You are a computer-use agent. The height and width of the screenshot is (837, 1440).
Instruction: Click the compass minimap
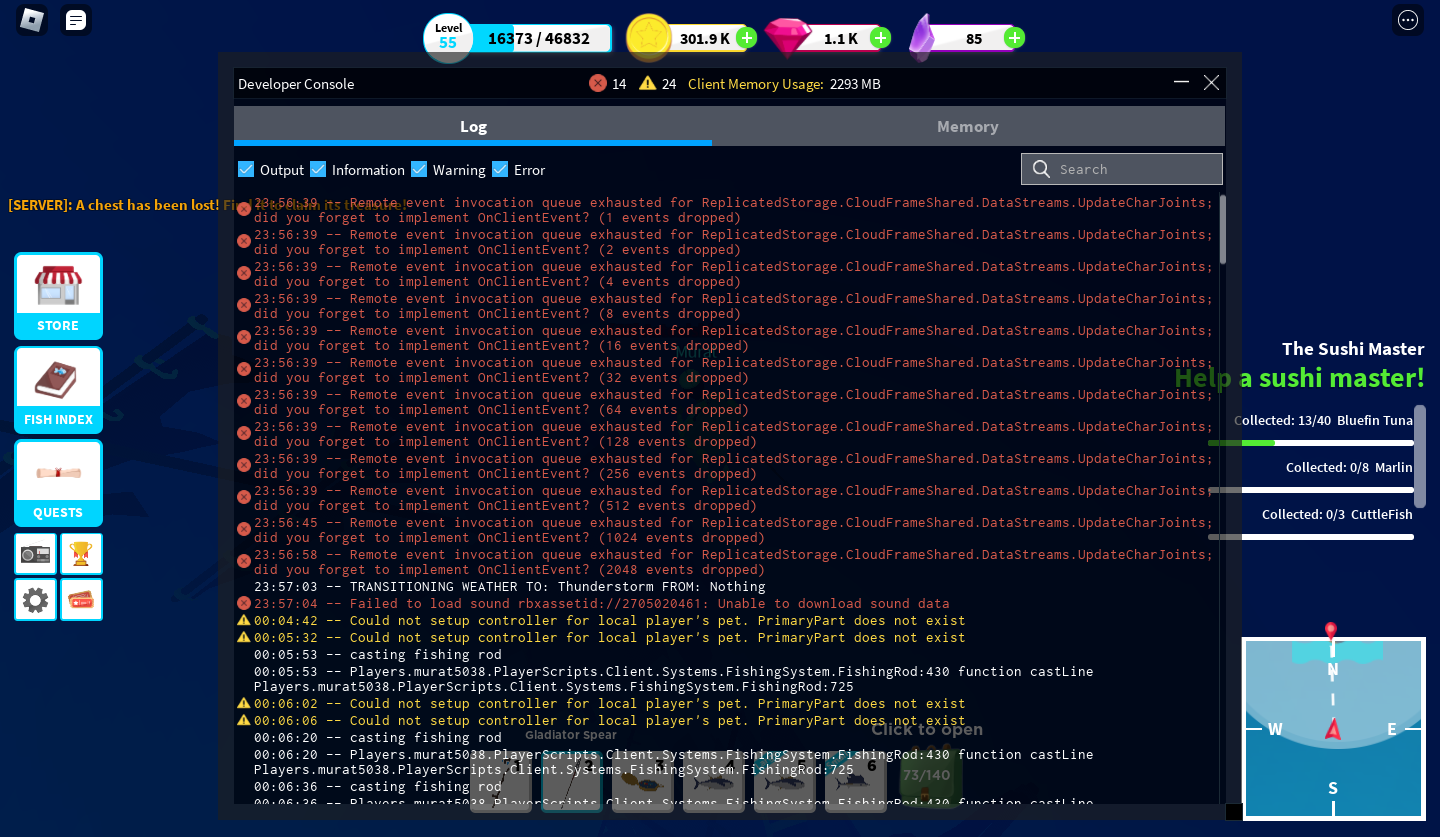[1332, 729]
